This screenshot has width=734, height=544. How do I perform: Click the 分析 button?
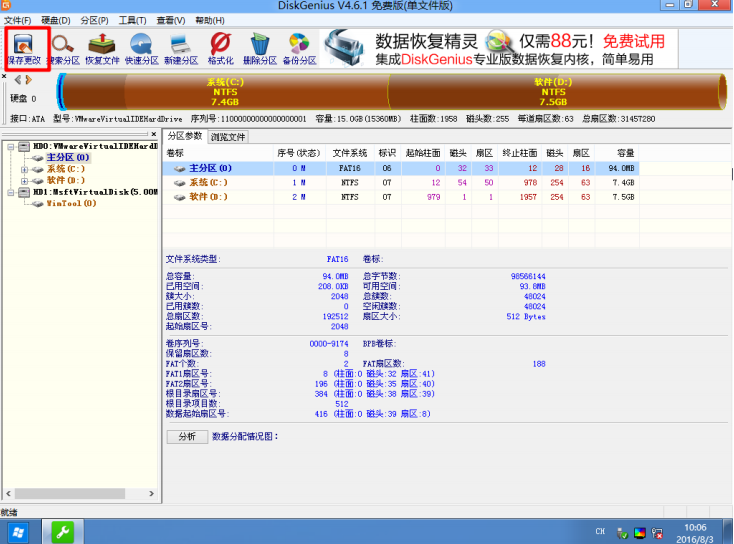(x=187, y=436)
